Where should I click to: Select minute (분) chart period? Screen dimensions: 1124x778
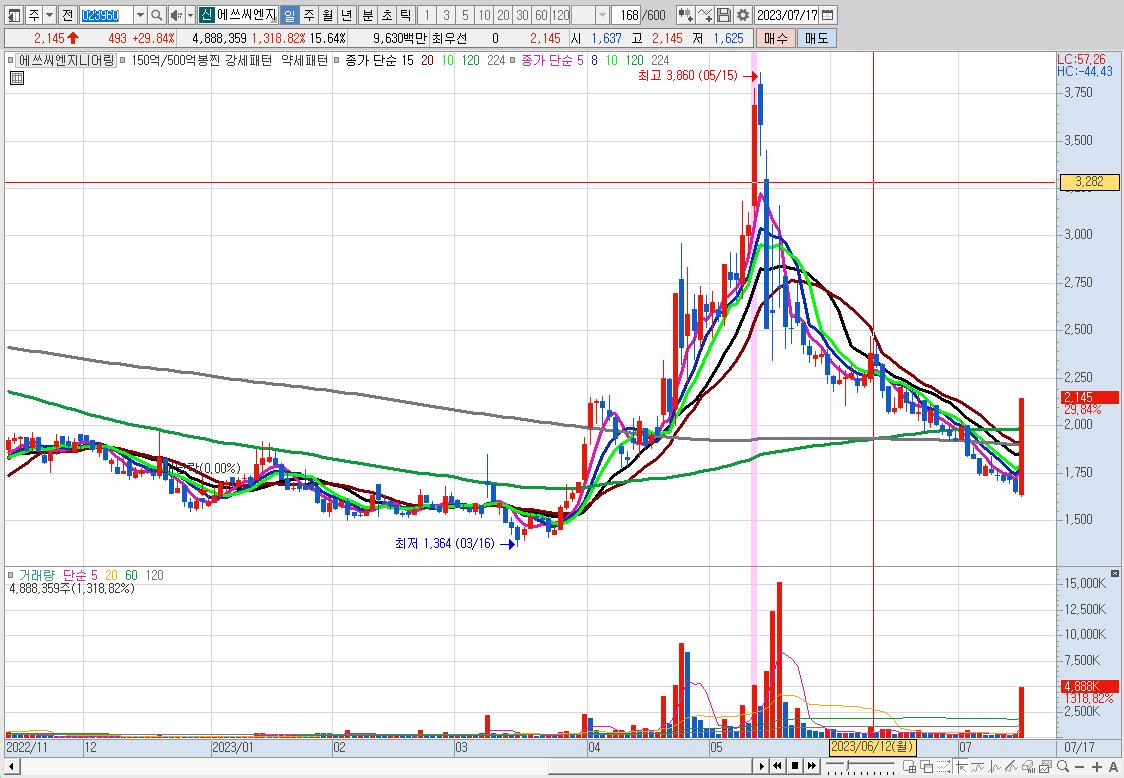tap(368, 15)
